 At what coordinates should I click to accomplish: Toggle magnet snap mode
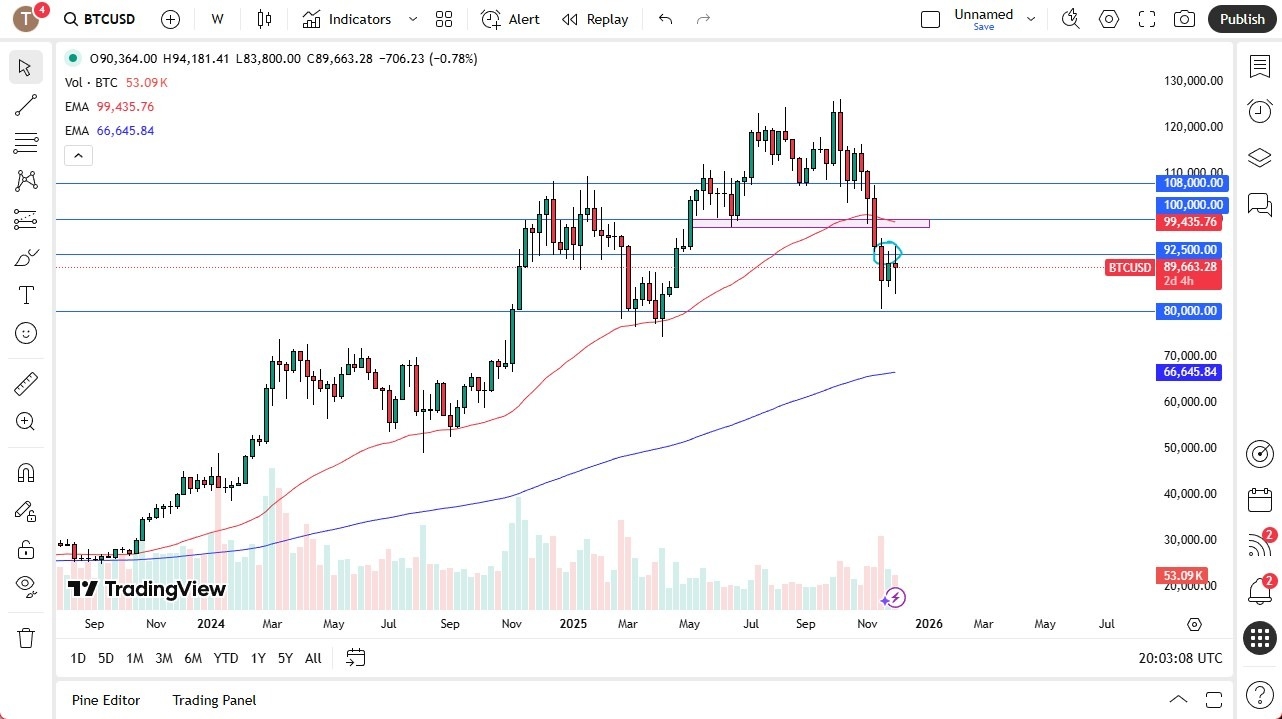25,472
